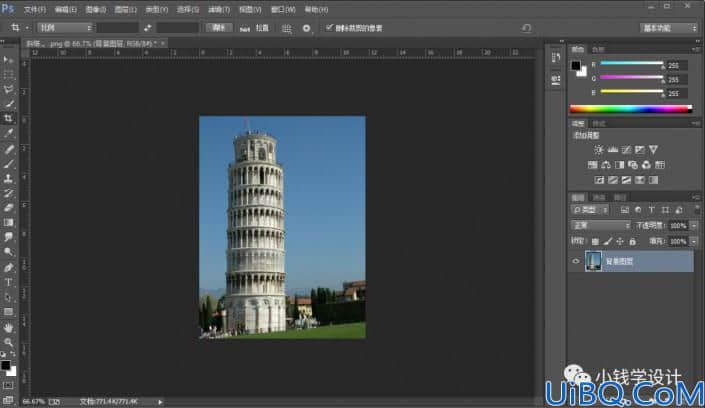This screenshot has height=408, width=705.
Task: Add a Black & White adjustment
Action: click(620, 165)
